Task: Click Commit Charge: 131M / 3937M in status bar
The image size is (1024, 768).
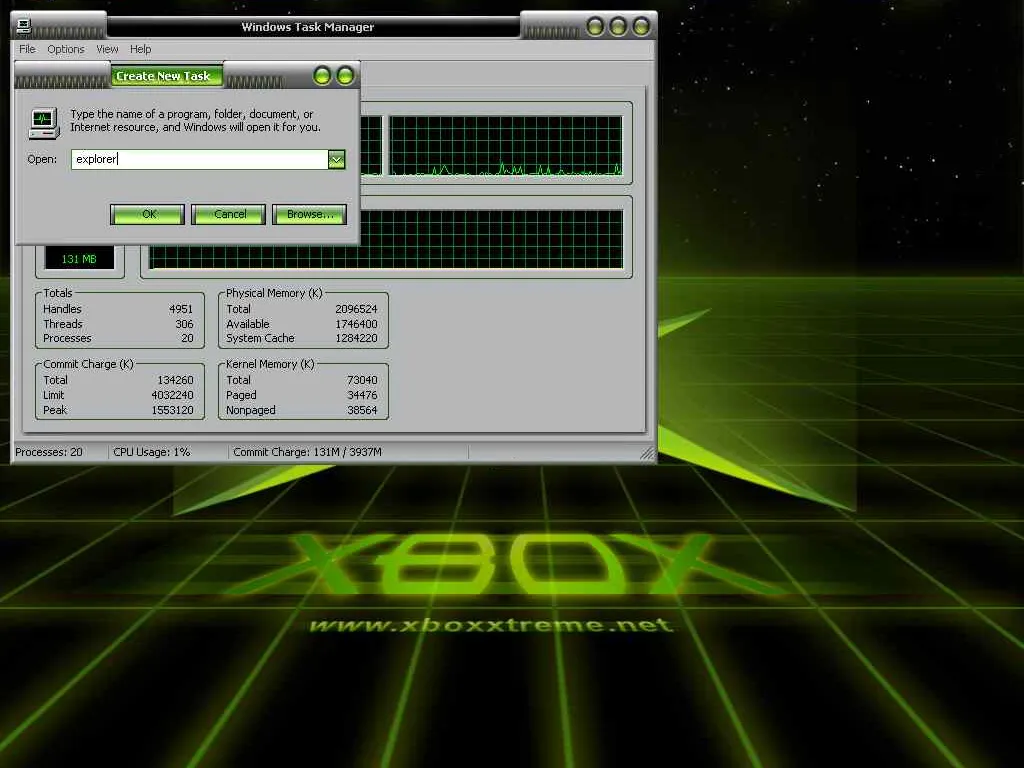Action: click(308, 452)
